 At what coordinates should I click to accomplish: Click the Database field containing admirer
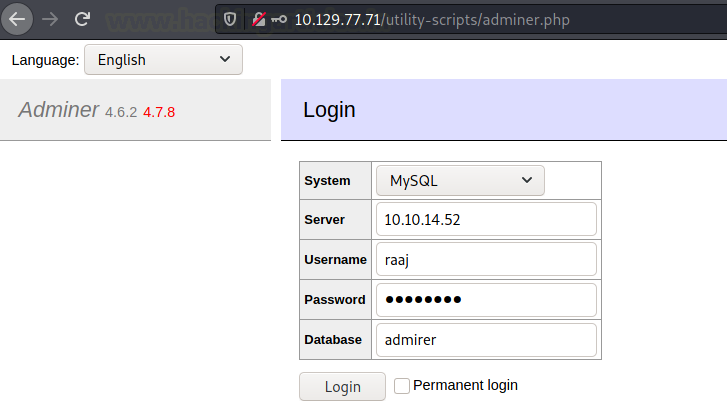(x=486, y=340)
